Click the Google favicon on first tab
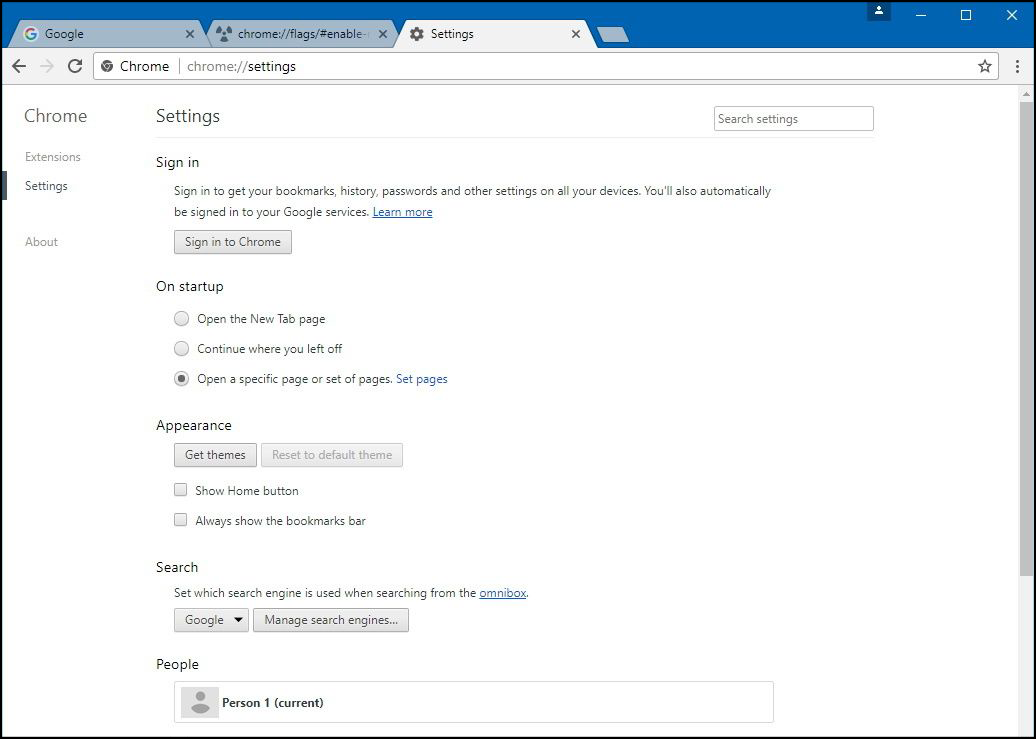Screen dimensions: 1036x739 (x=30, y=34)
